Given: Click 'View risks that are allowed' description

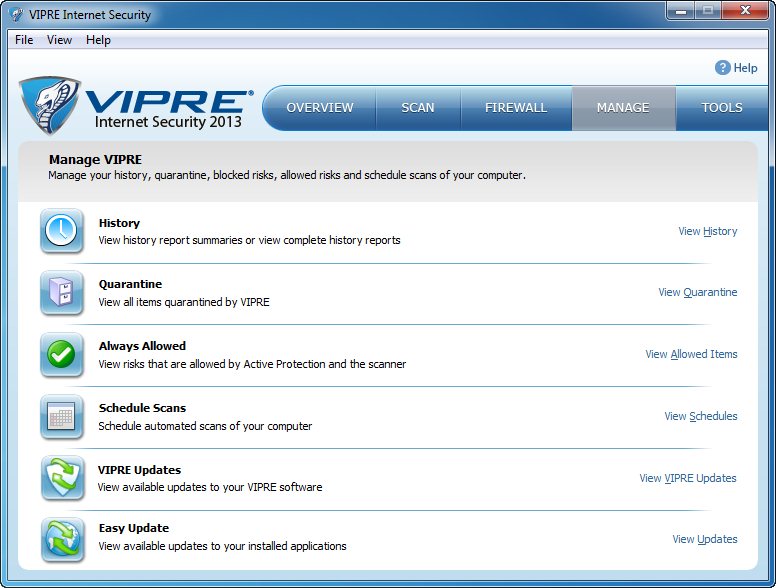Looking at the screenshot, I should pos(252,364).
